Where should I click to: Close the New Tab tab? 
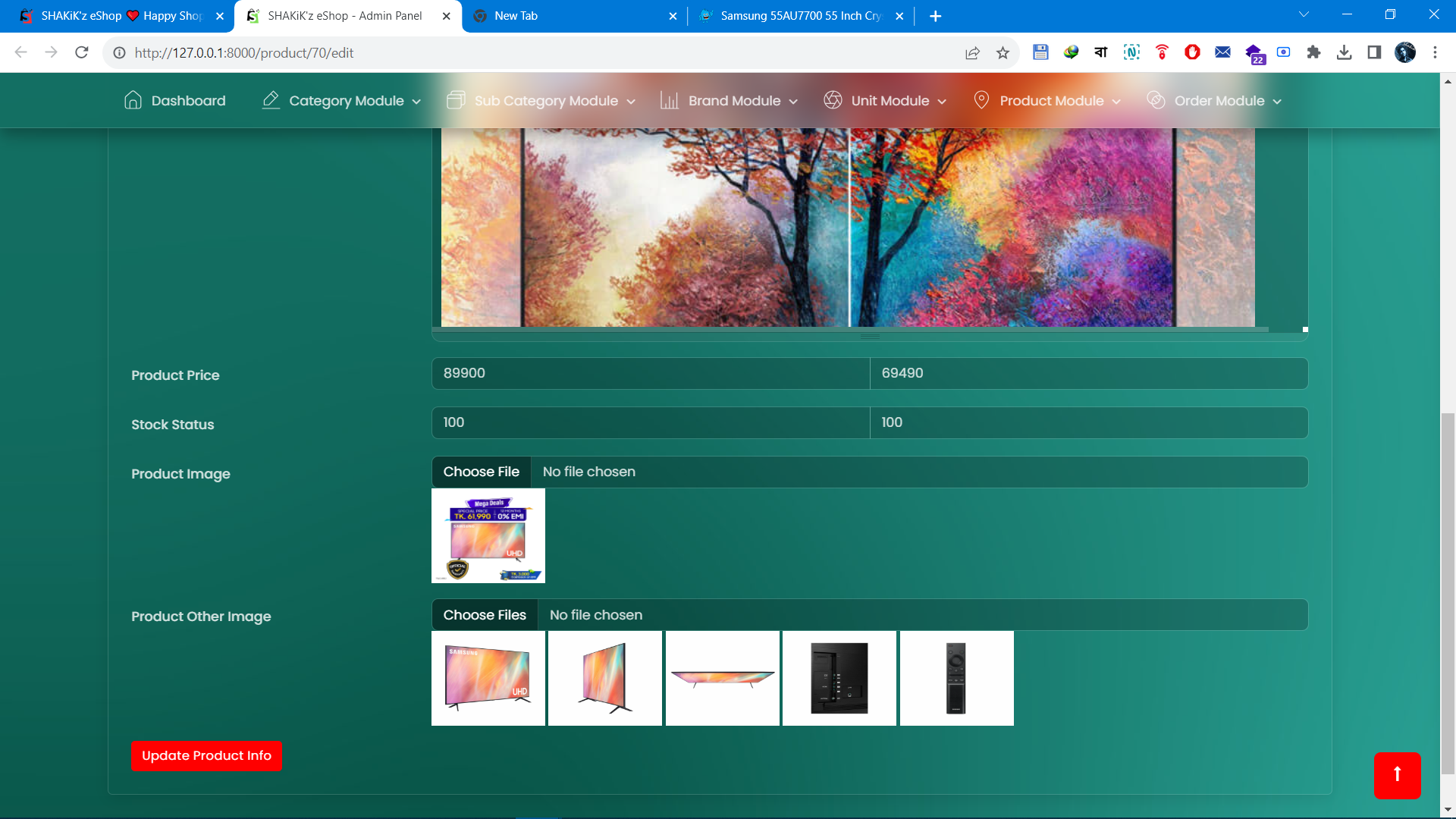[673, 16]
